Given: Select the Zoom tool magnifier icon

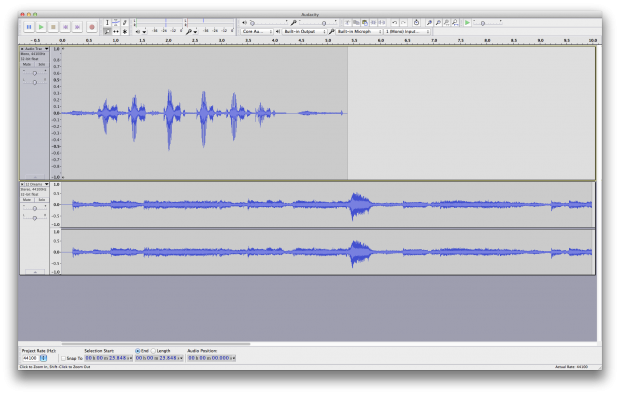Looking at the screenshot, I should [x=107, y=31].
